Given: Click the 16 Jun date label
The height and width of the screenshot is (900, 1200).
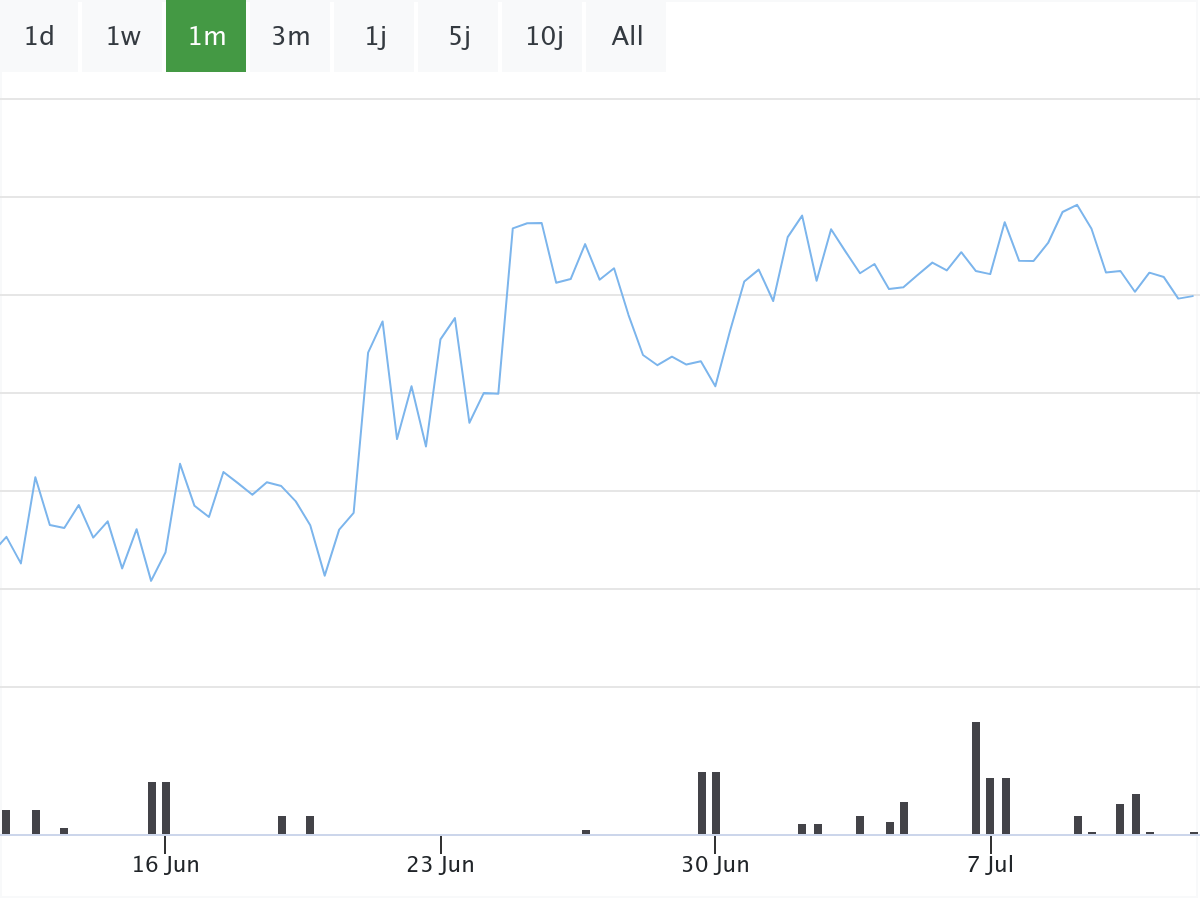Looking at the screenshot, I should tap(166, 865).
